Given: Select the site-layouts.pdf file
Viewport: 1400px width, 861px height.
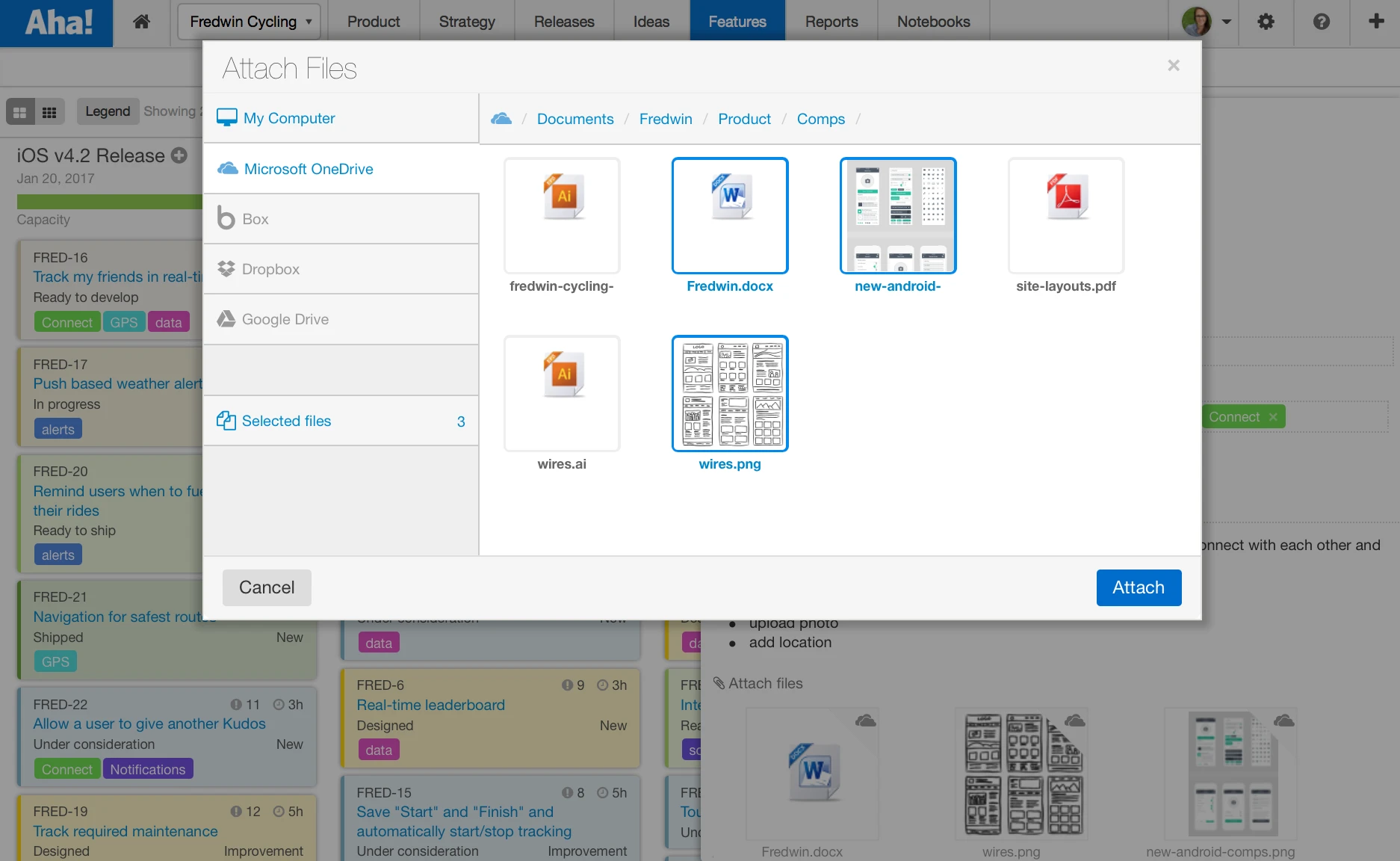Looking at the screenshot, I should point(1066,215).
